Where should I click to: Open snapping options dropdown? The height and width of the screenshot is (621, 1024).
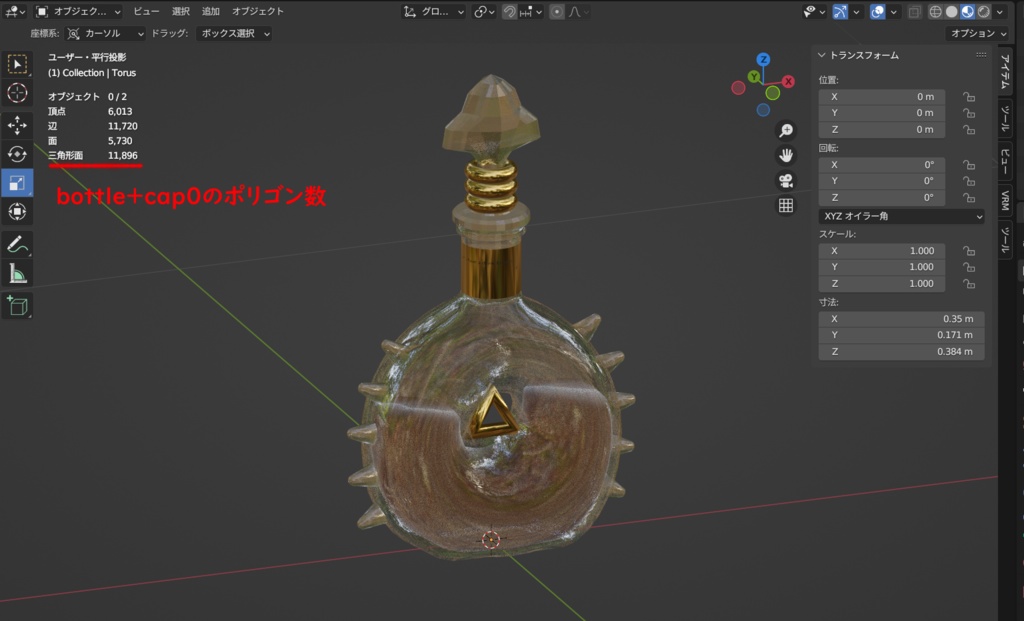531,12
